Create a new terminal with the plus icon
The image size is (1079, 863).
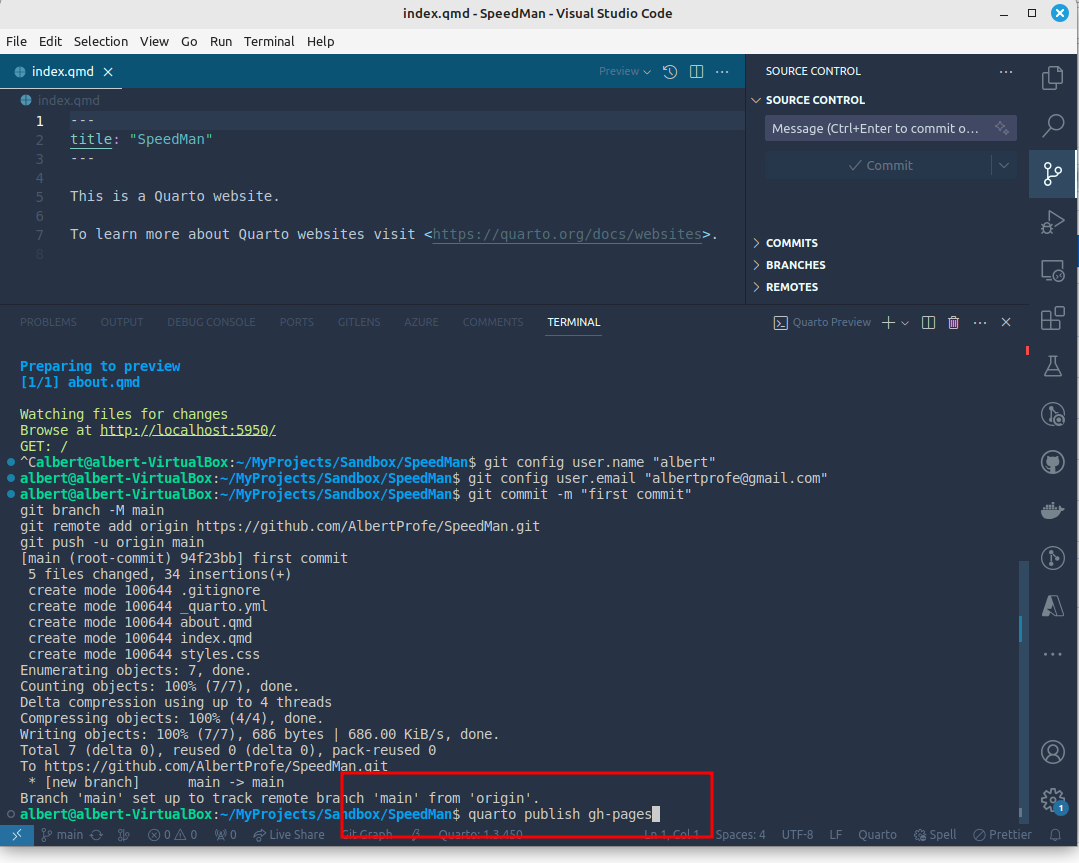tap(888, 323)
